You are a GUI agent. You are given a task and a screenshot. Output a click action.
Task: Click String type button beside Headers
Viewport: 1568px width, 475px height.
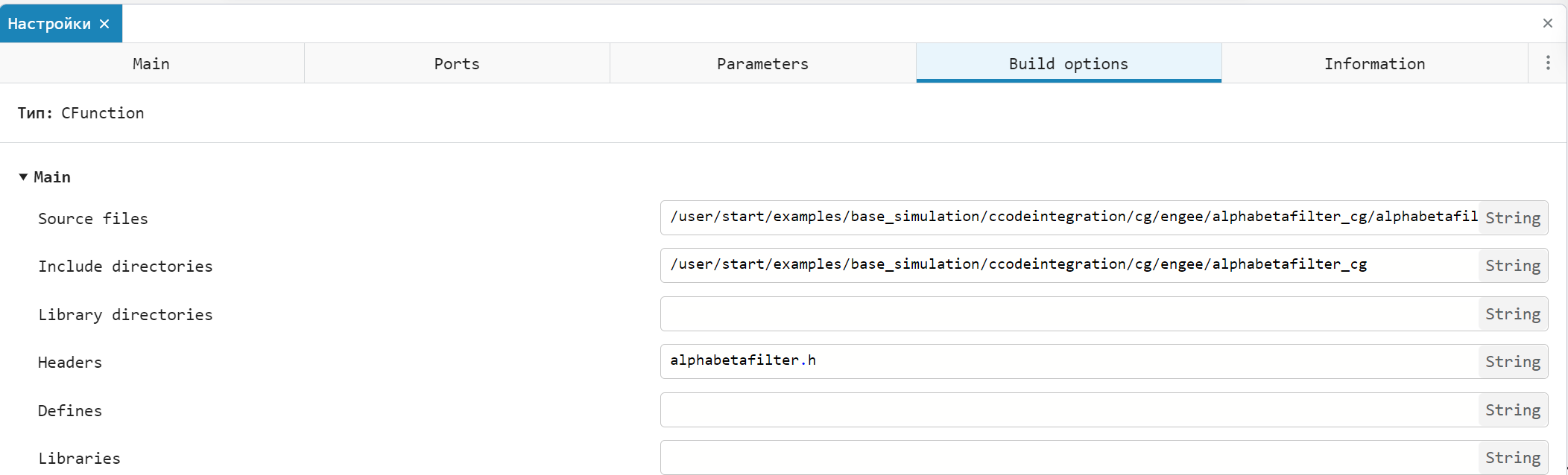(x=1512, y=362)
